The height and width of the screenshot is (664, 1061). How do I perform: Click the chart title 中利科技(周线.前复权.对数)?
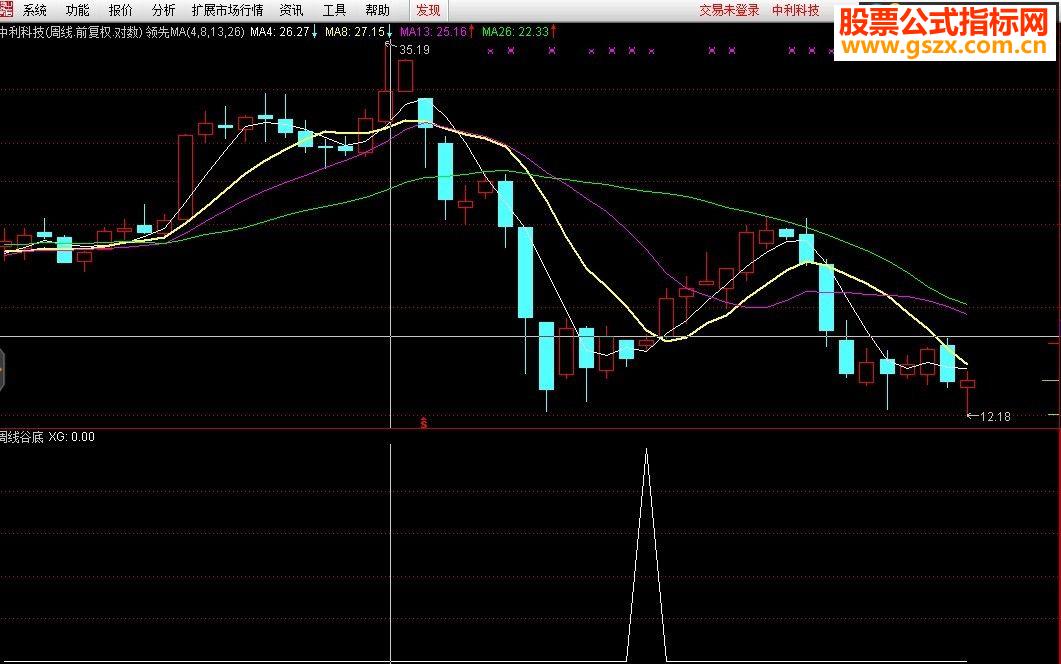[x=71, y=32]
